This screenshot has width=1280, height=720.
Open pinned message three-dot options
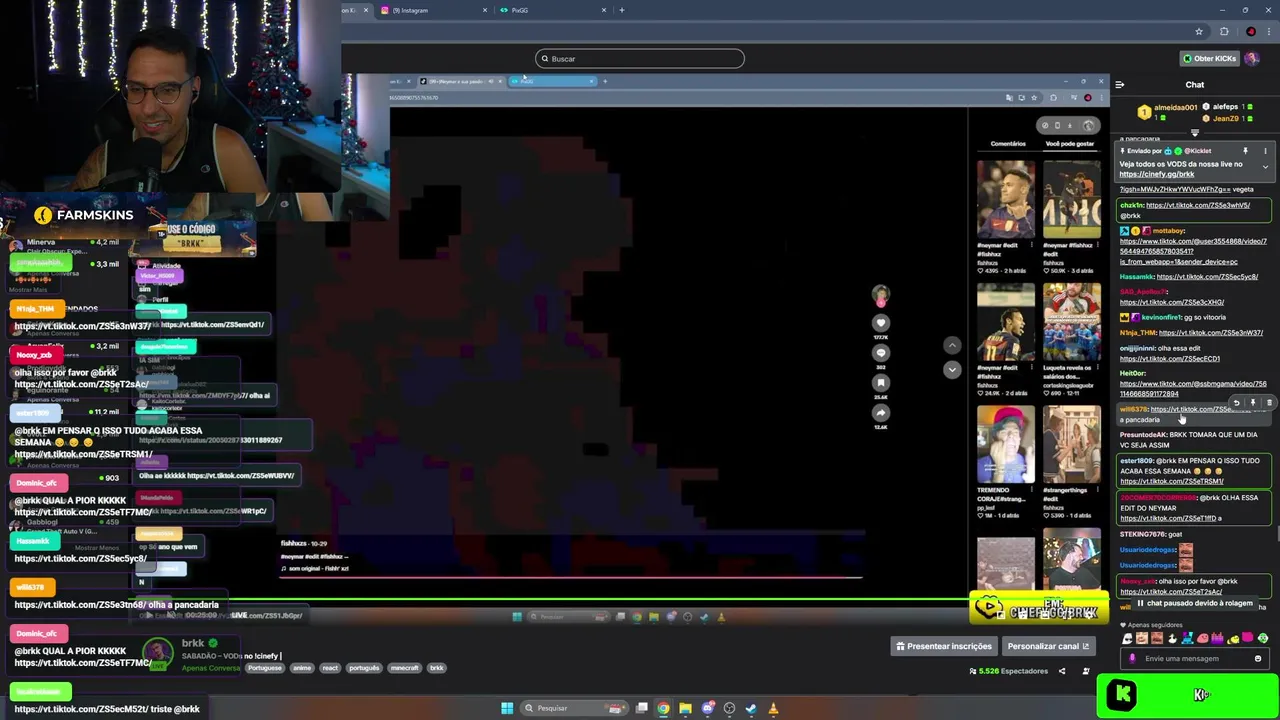pos(1265,151)
